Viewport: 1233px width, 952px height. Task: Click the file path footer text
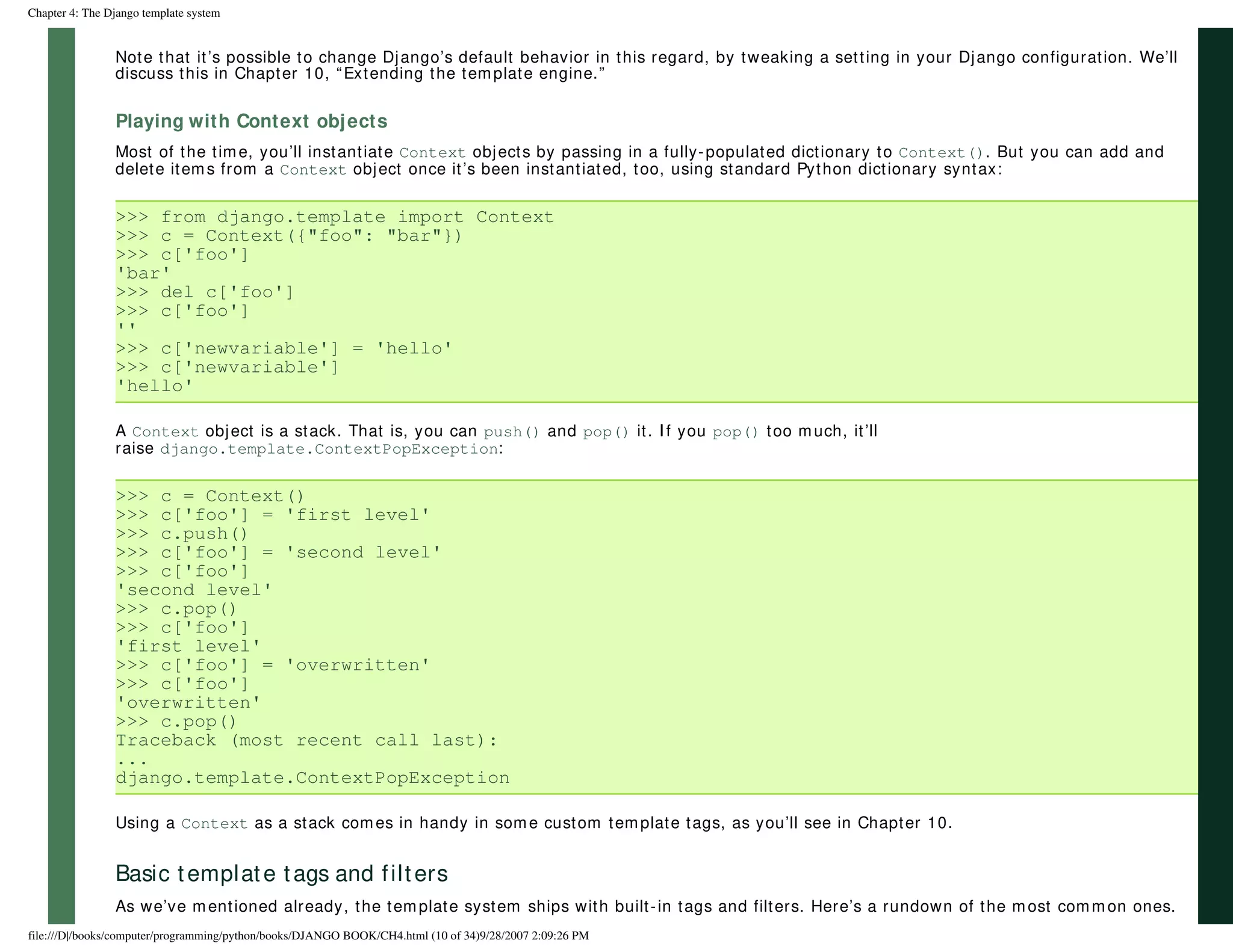308,936
